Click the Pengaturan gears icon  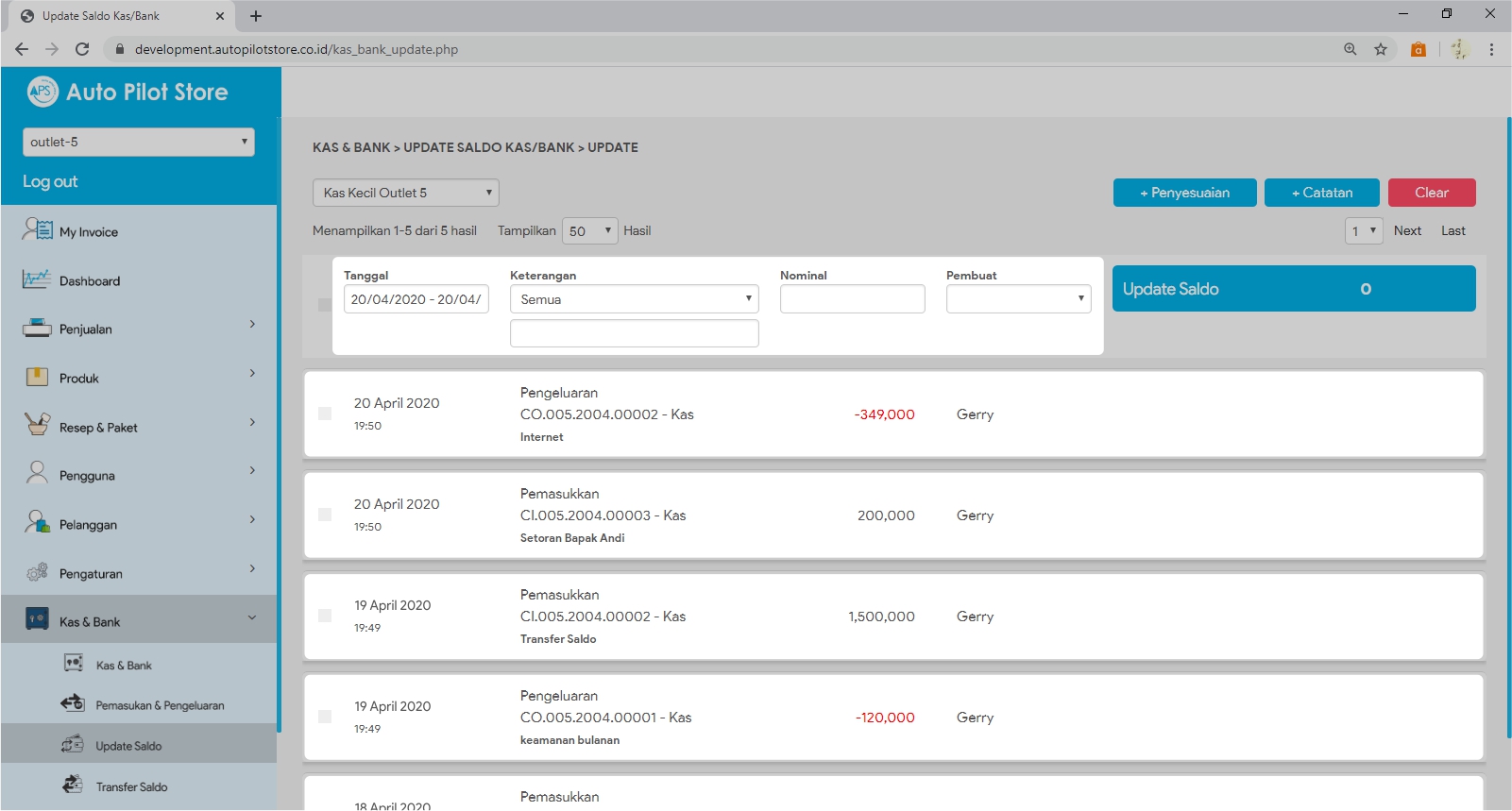coord(37,572)
